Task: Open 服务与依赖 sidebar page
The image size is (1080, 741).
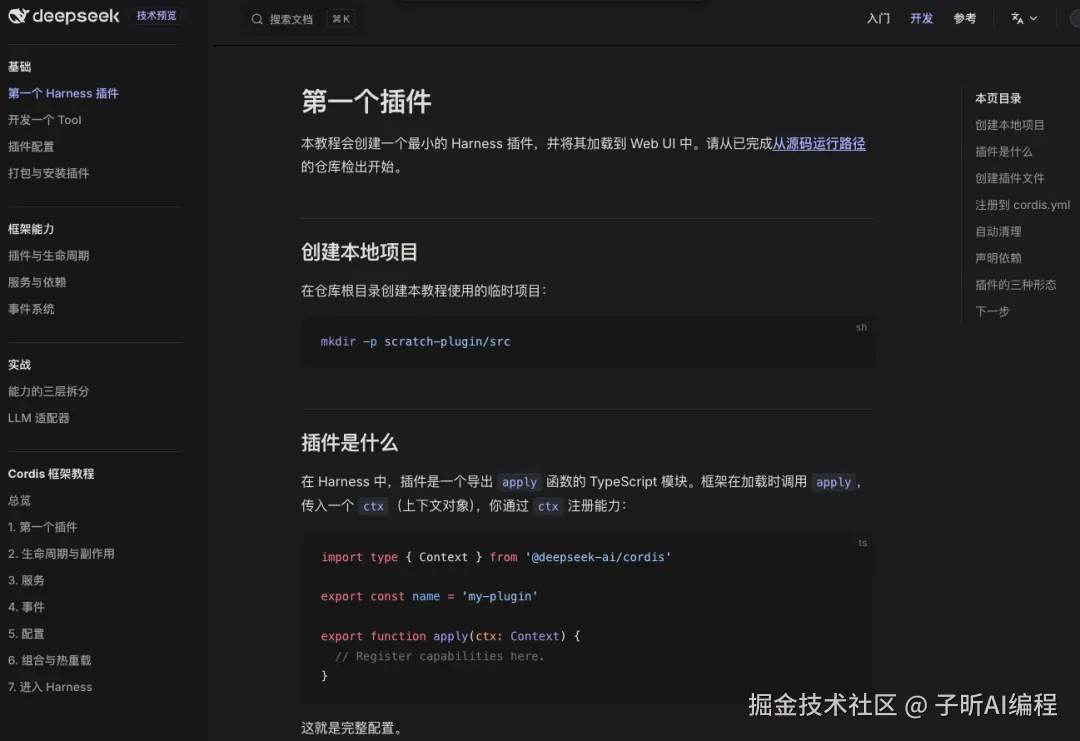Action: [x=37, y=282]
